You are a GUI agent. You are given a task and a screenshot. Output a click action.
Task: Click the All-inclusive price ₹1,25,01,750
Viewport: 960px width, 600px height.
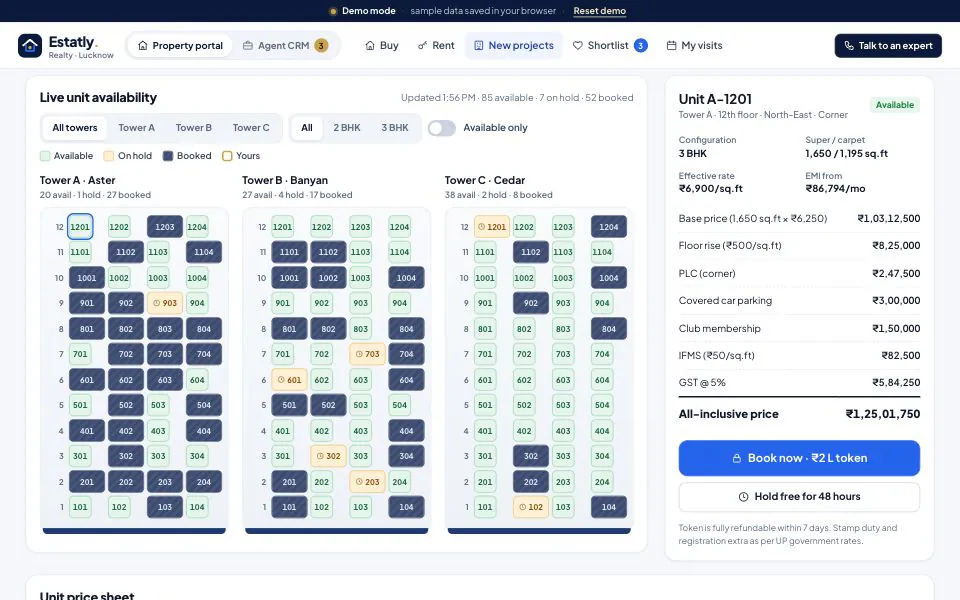pos(882,414)
